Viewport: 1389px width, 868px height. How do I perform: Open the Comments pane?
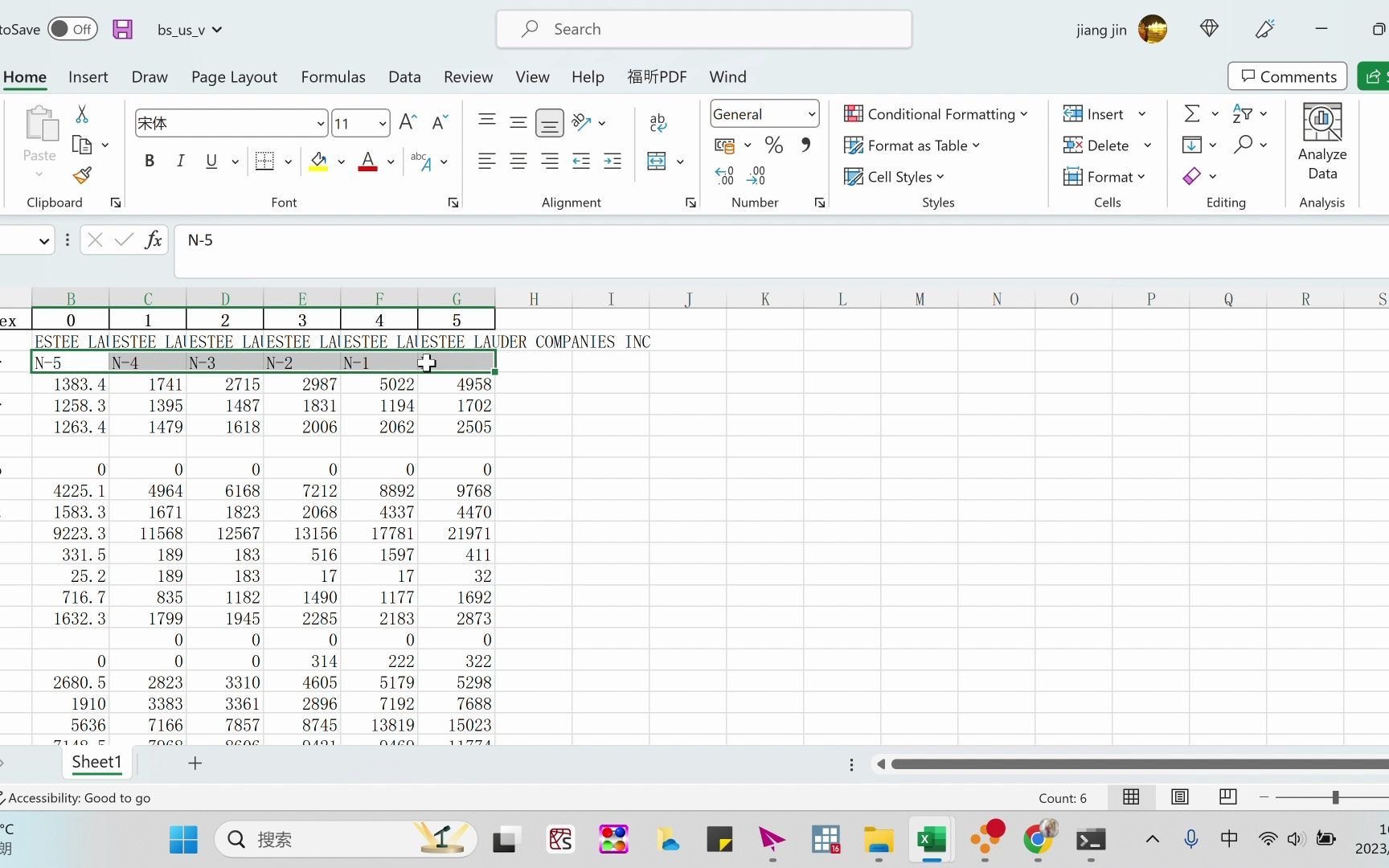[1288, 76]
